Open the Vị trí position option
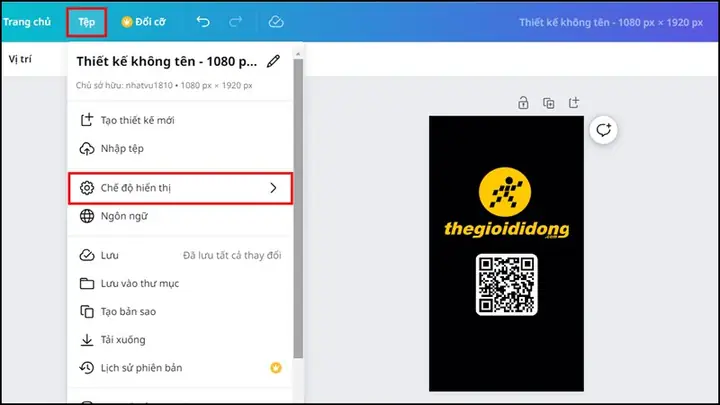 [x=20, y=59]
